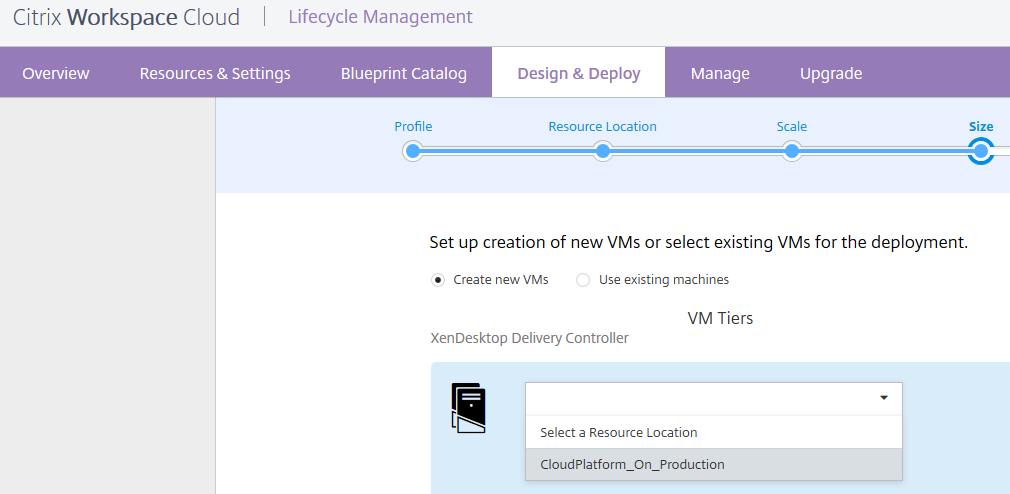The height and width of the screenshot is (494, 1010).
Task: Choose the Use existing machines option
Action: 583,280
